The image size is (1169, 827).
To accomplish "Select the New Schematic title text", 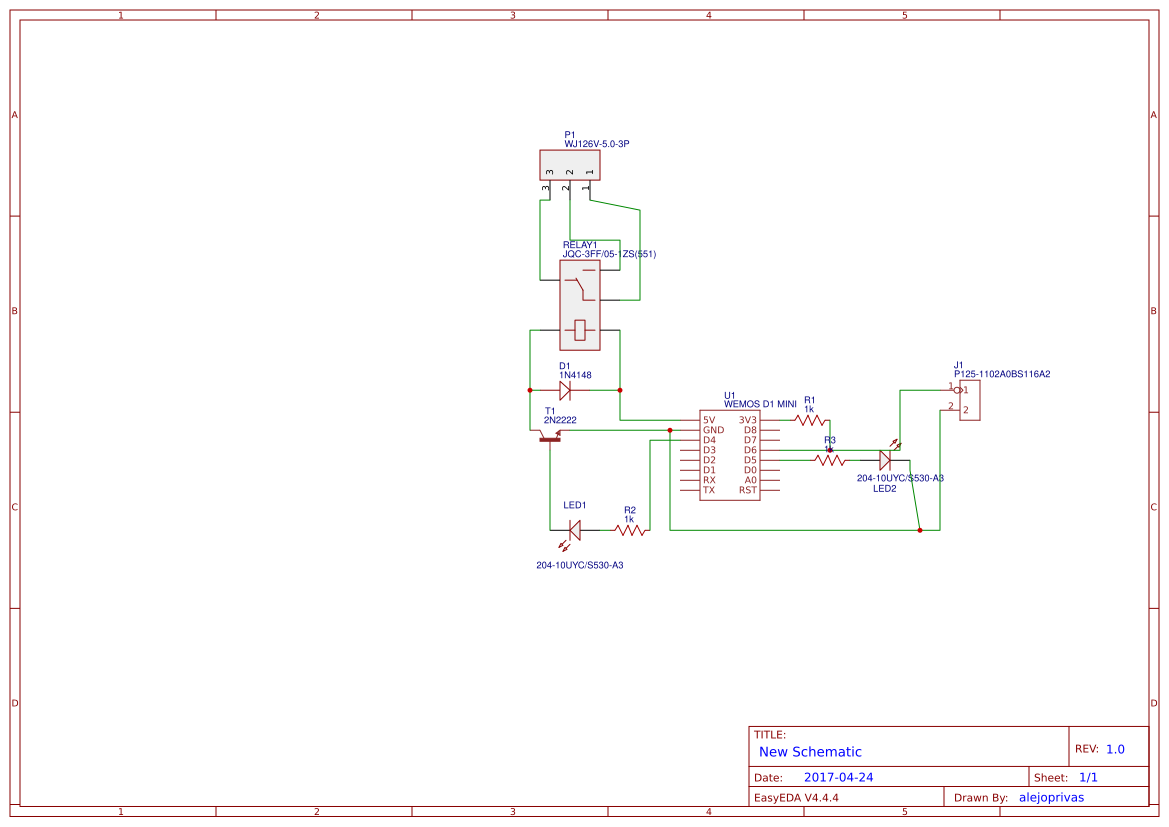I will 810,752.
